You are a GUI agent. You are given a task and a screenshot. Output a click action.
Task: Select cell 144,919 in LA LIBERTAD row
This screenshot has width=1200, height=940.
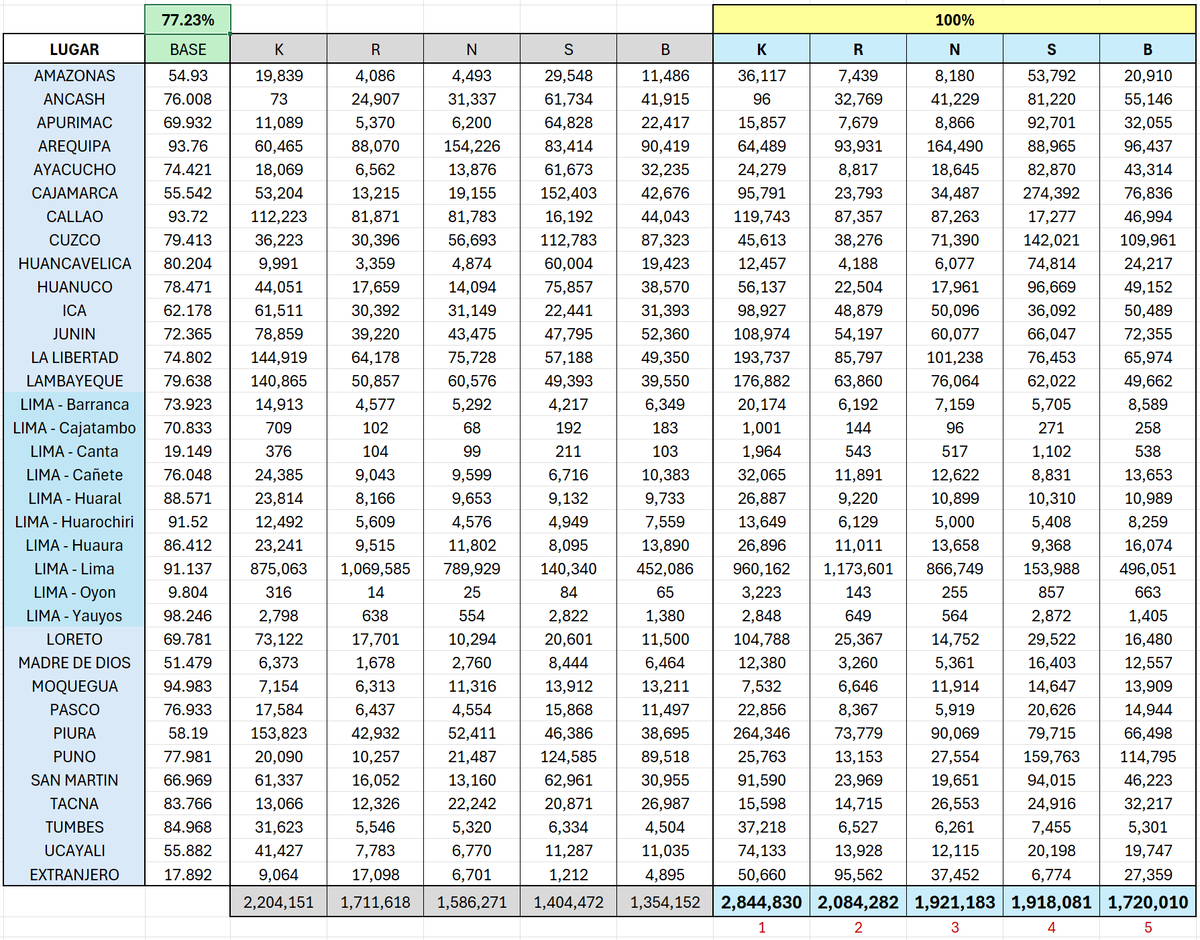coord(278,357)
